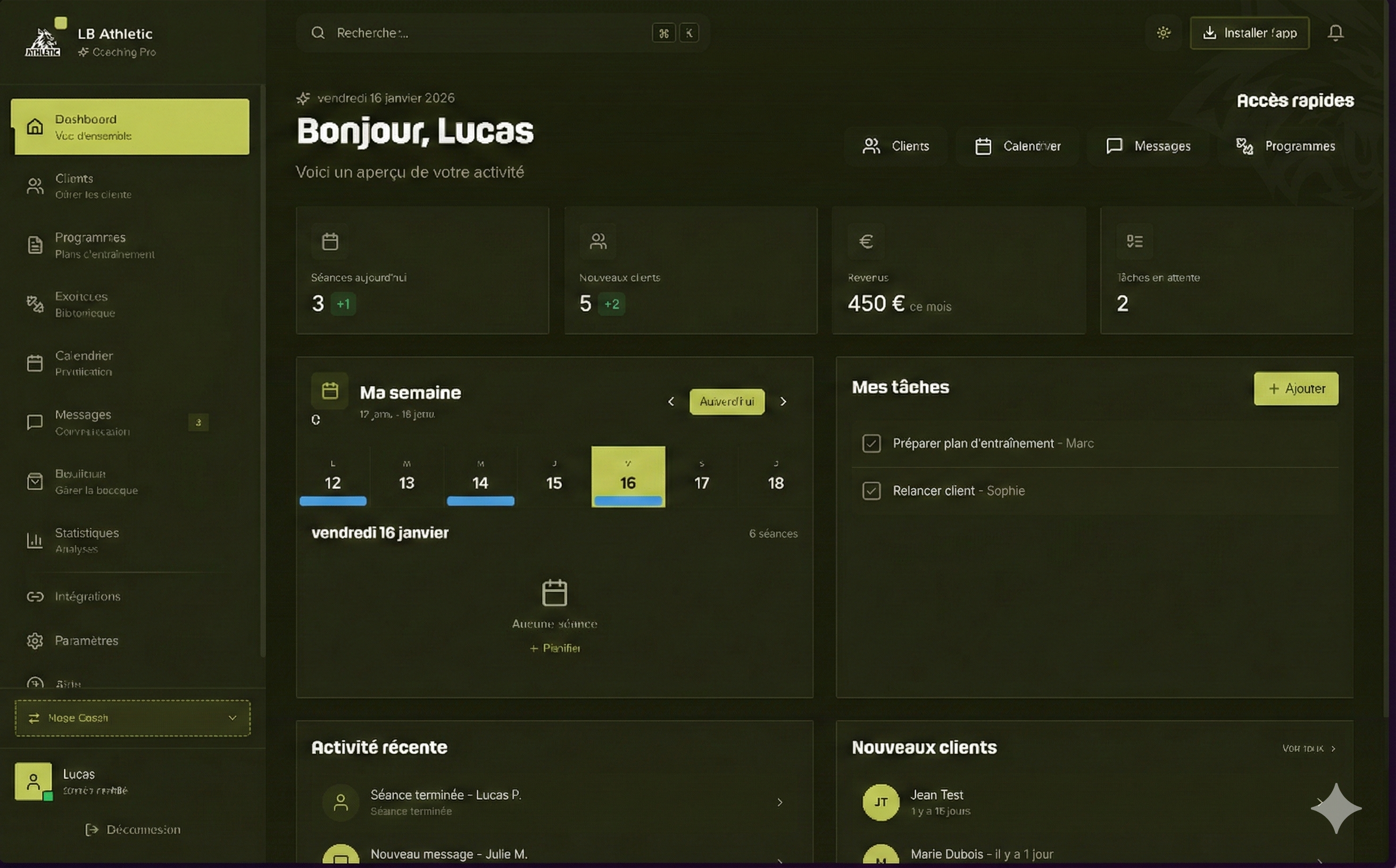This screenshot has height=868, width=1396.
Task: Toggle the light theme sun icon
Action: pyautogui.click(x=1164, y=33)
